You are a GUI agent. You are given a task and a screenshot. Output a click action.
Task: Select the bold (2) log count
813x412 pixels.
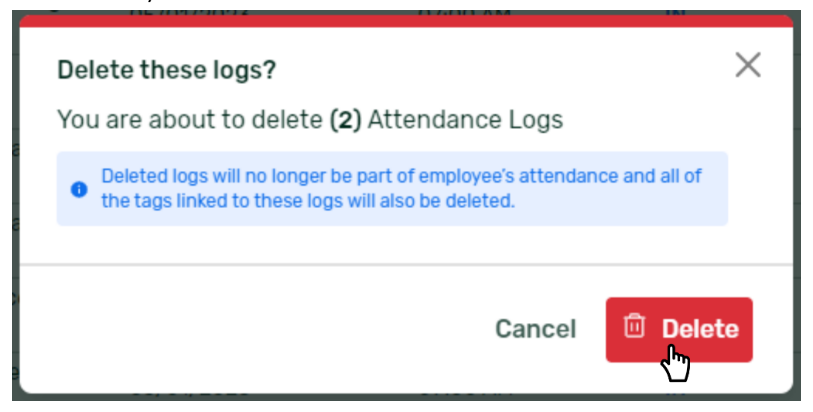pyautogui.click(x=345, y=120)
